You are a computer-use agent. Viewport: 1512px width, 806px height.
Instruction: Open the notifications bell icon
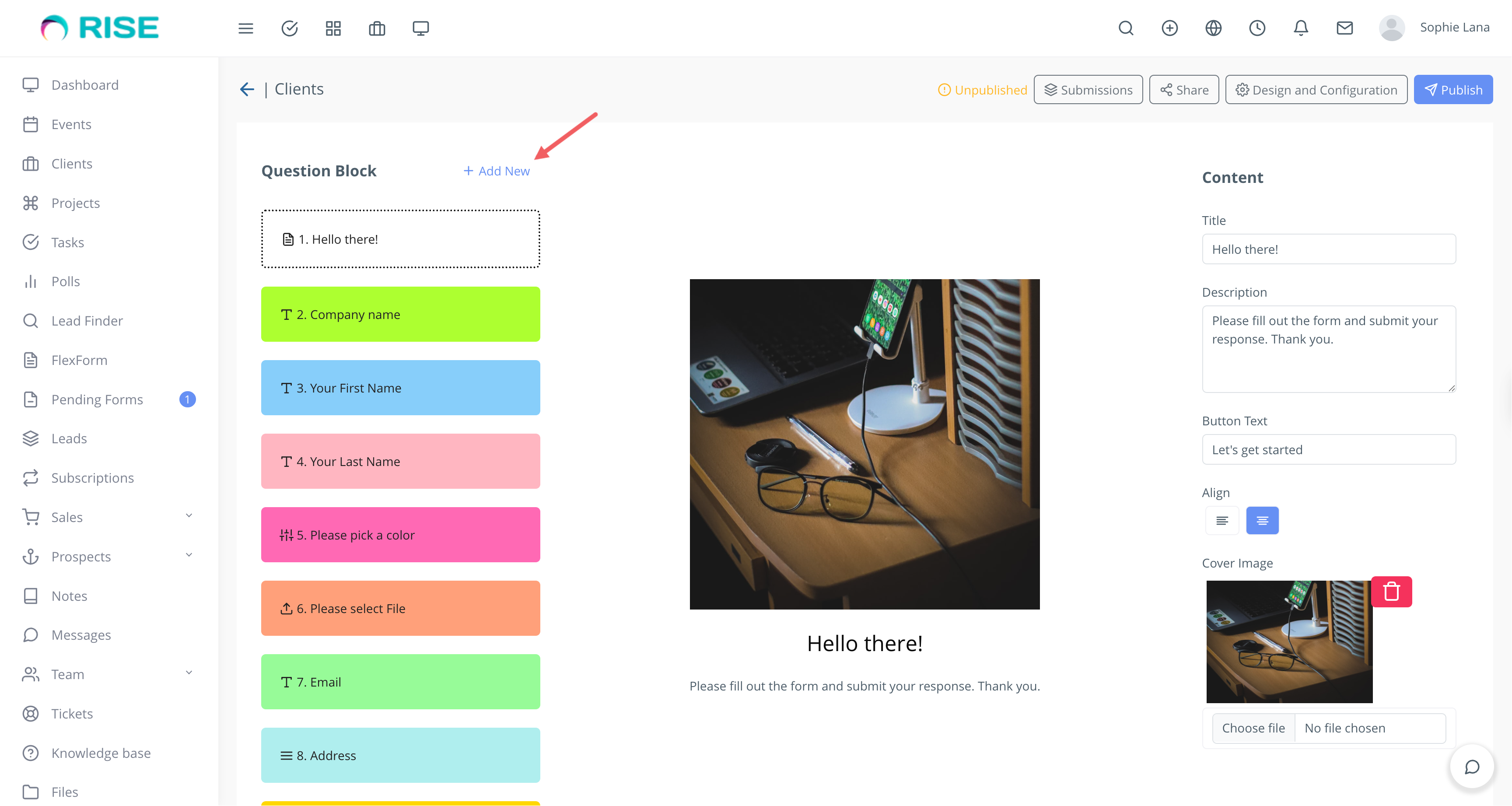[1301, 28]
